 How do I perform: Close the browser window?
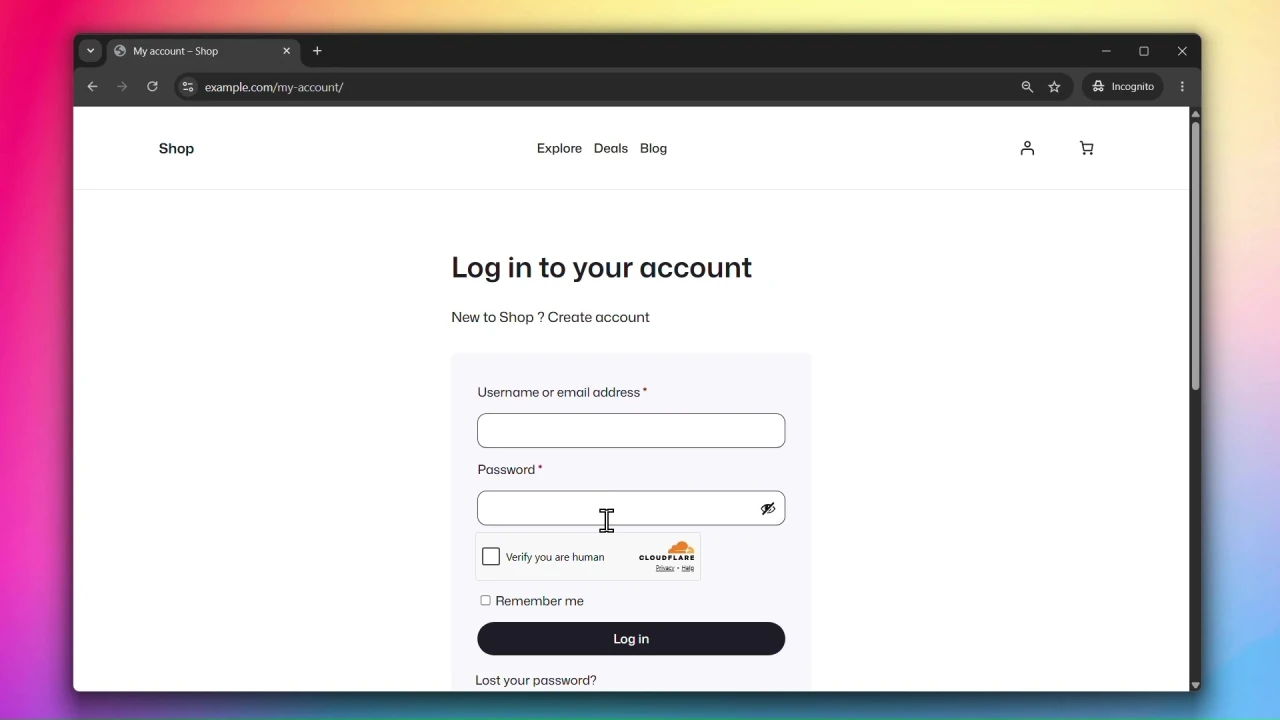pos(1183,51)
